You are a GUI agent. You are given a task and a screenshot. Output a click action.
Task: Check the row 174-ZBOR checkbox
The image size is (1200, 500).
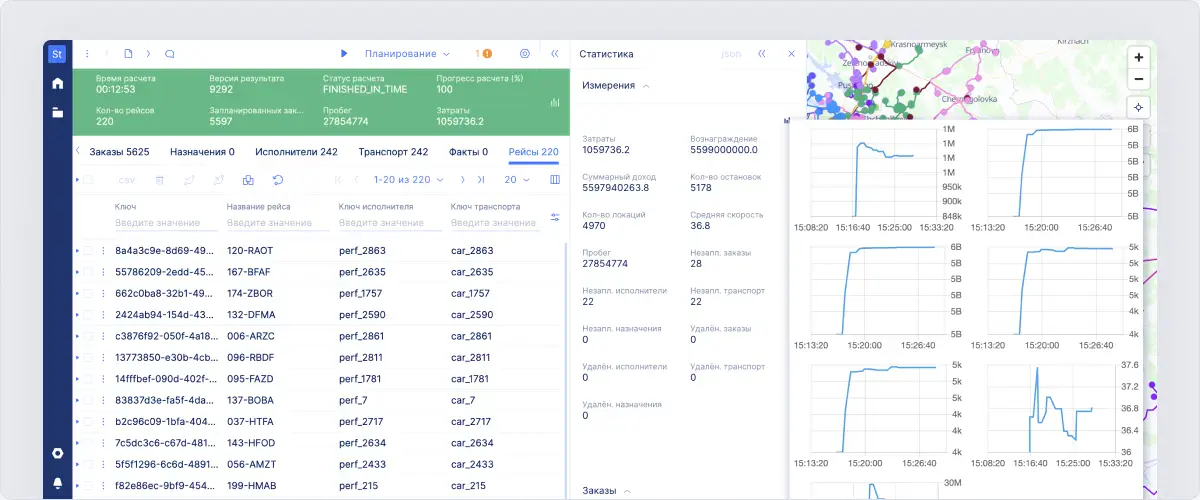tap(88, 293)
